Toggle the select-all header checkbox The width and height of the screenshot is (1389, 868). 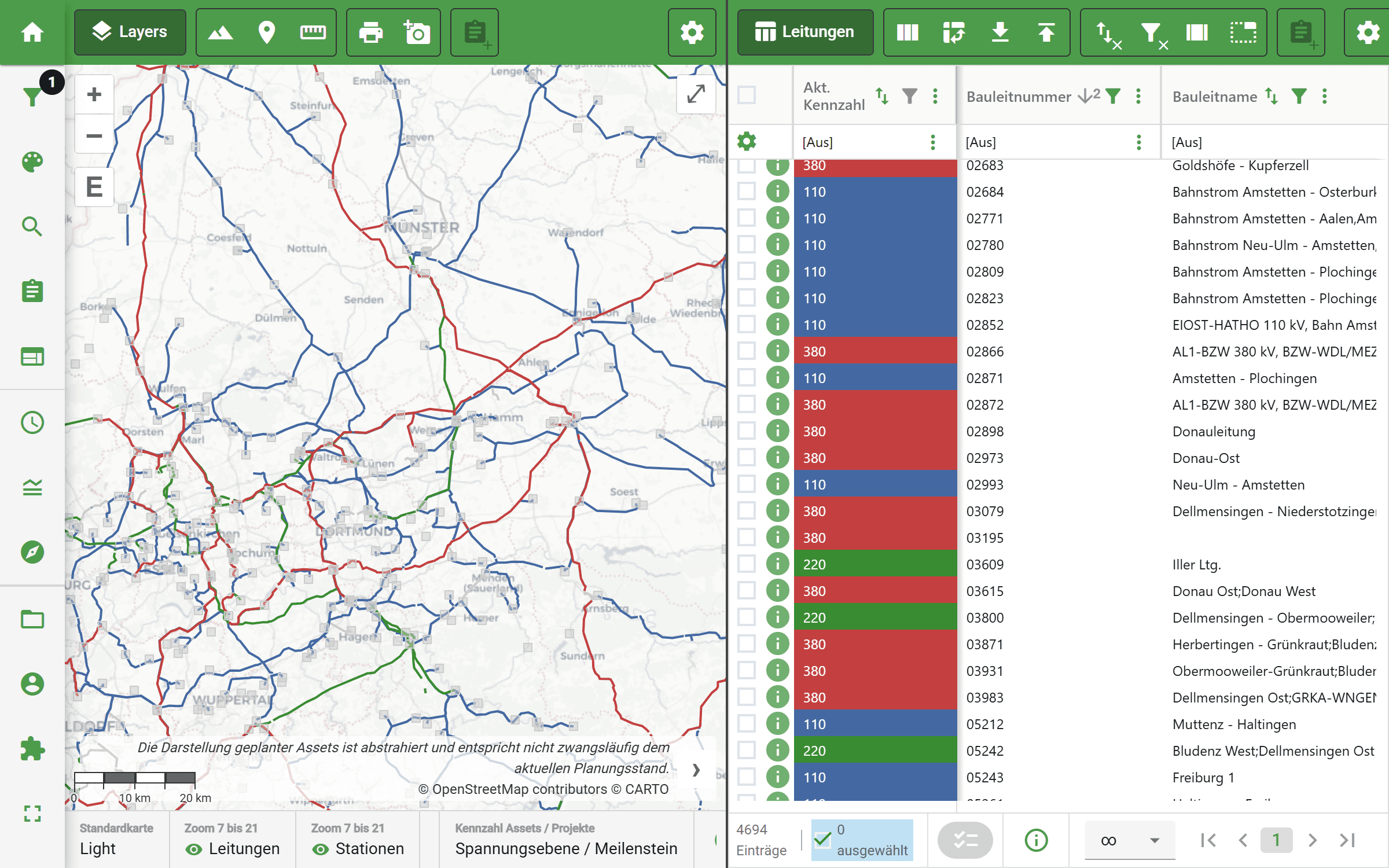(747, 95)
